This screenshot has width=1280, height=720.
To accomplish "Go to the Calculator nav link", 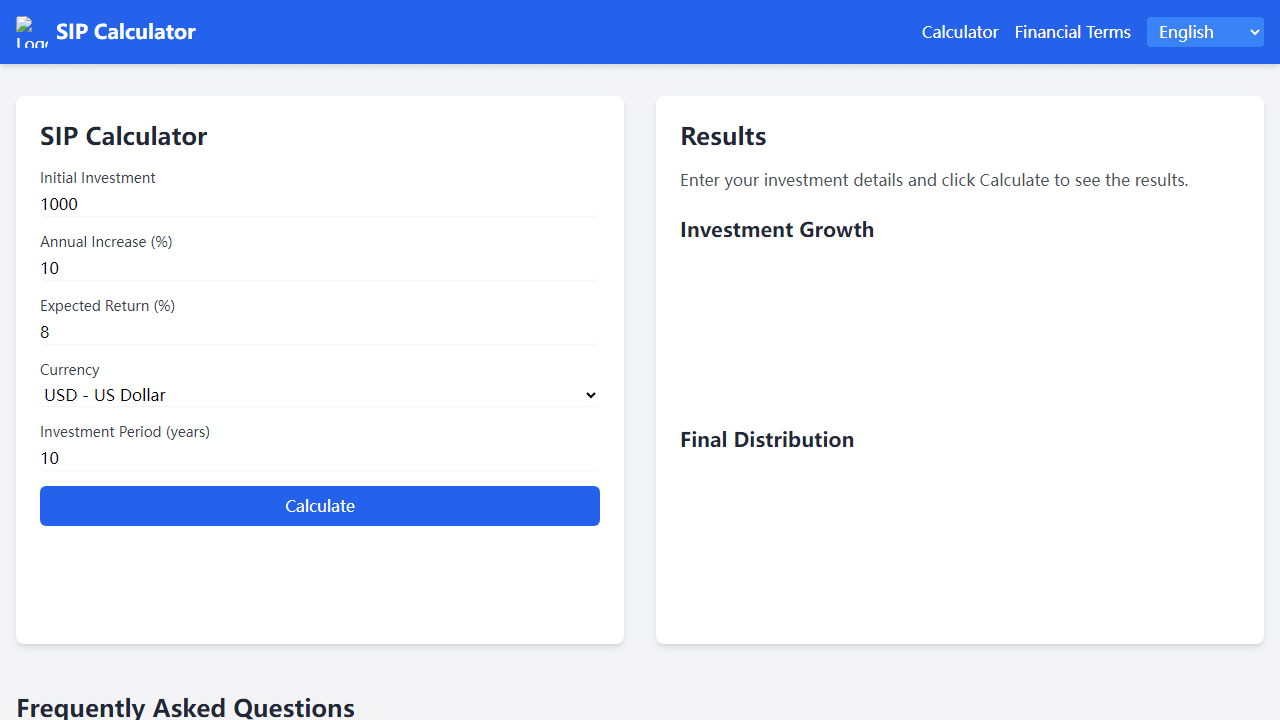I will coord(960,32).
